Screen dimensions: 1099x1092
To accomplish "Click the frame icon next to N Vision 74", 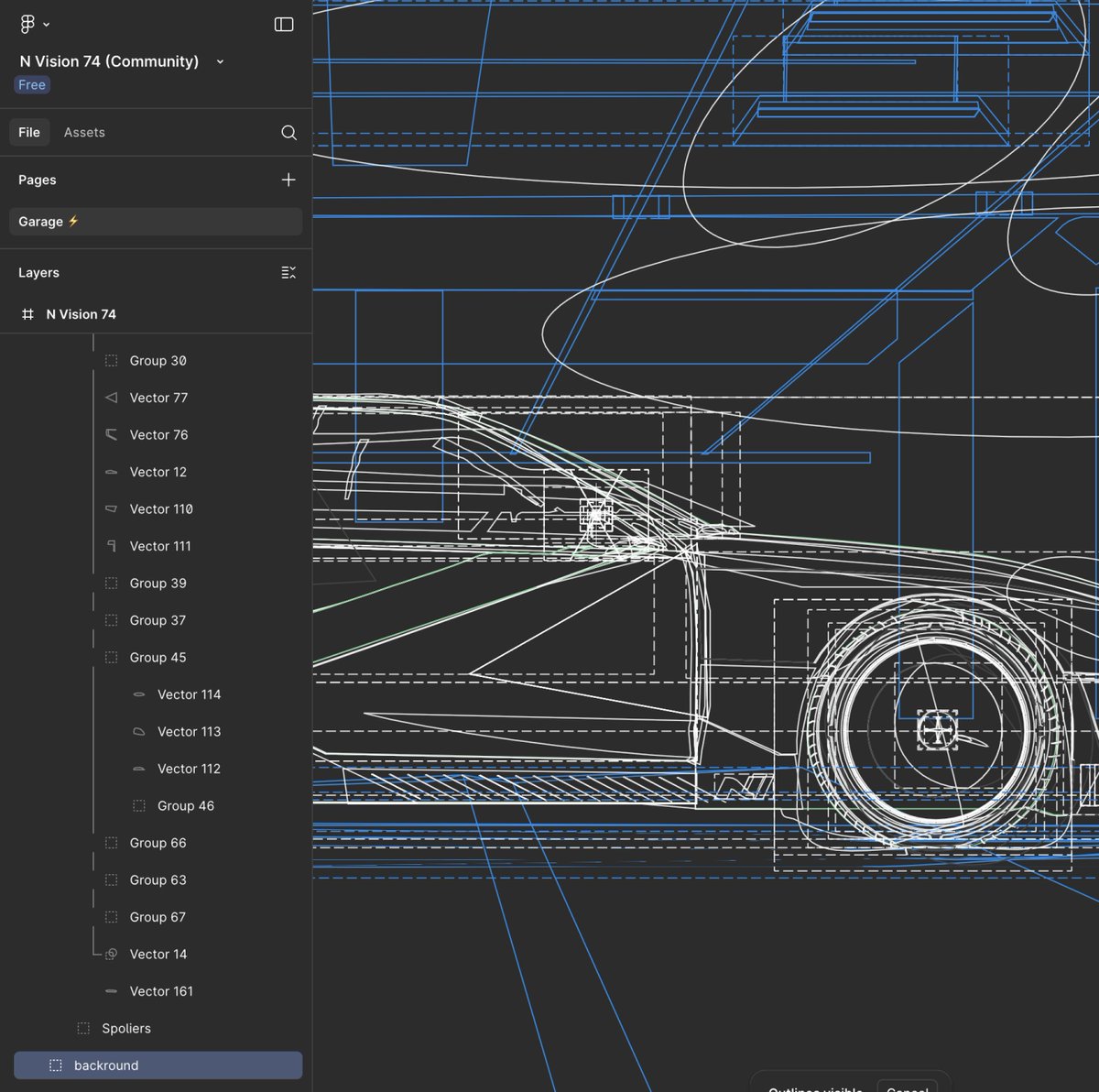I will (27, 314).
